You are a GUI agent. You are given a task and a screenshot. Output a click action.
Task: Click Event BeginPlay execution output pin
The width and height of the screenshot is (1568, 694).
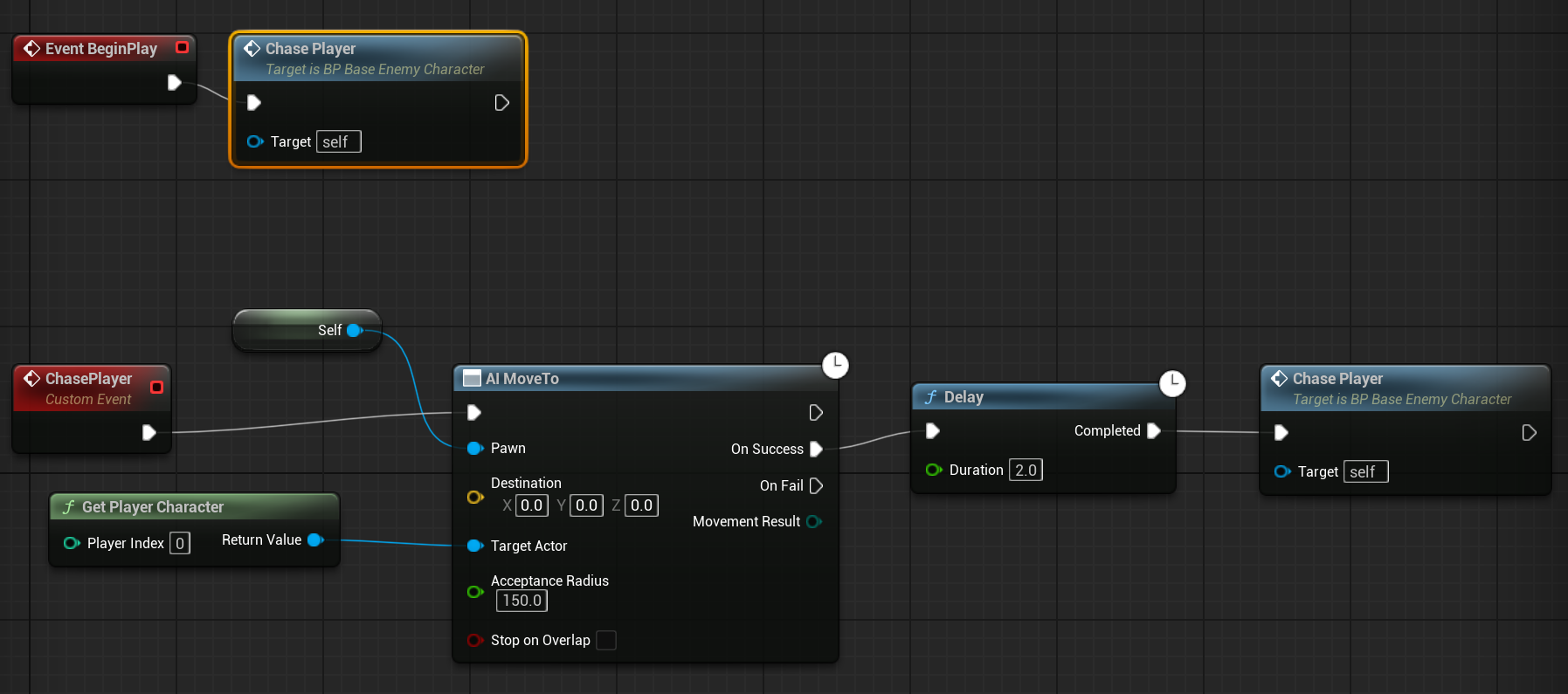(174, 82)
